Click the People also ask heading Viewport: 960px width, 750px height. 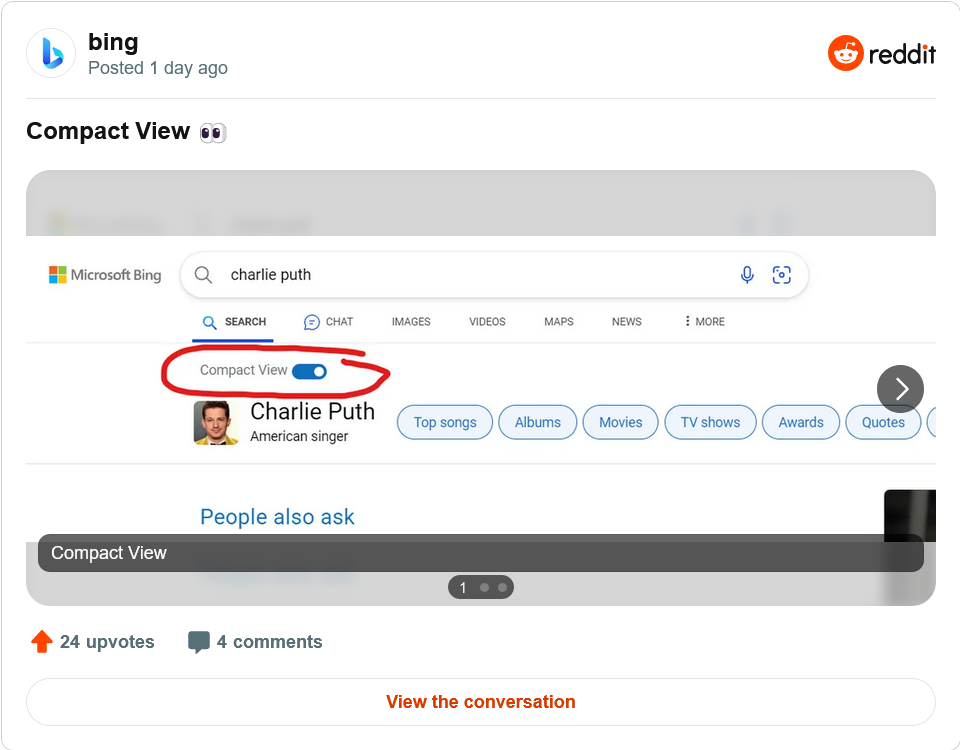277,517
